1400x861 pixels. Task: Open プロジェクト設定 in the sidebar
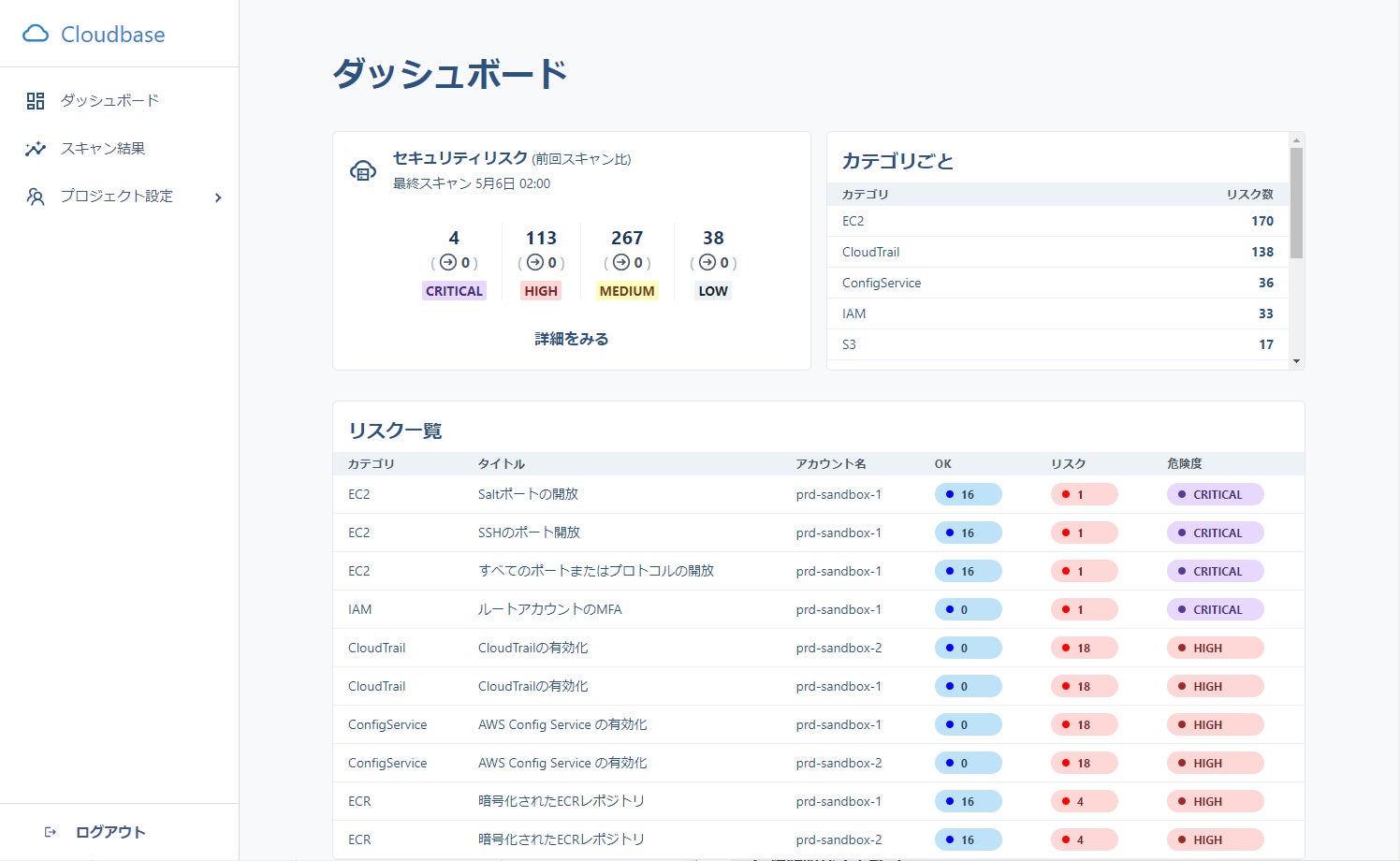click(x=119, y=197)
